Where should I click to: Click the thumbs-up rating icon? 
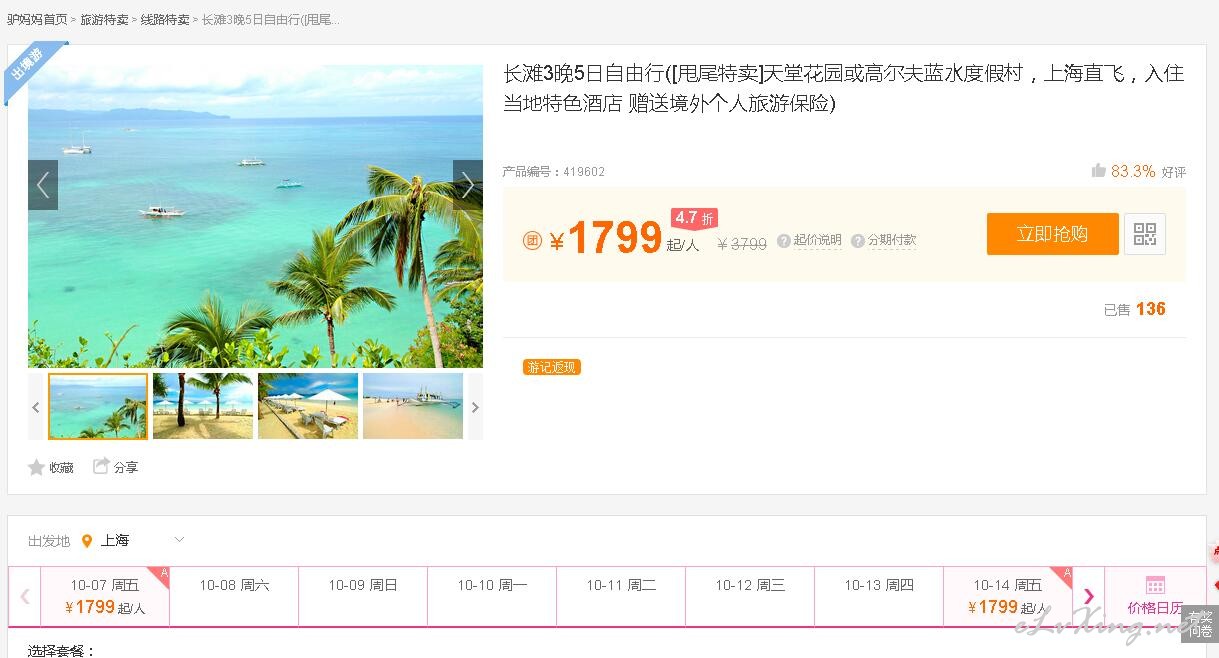1099,171
